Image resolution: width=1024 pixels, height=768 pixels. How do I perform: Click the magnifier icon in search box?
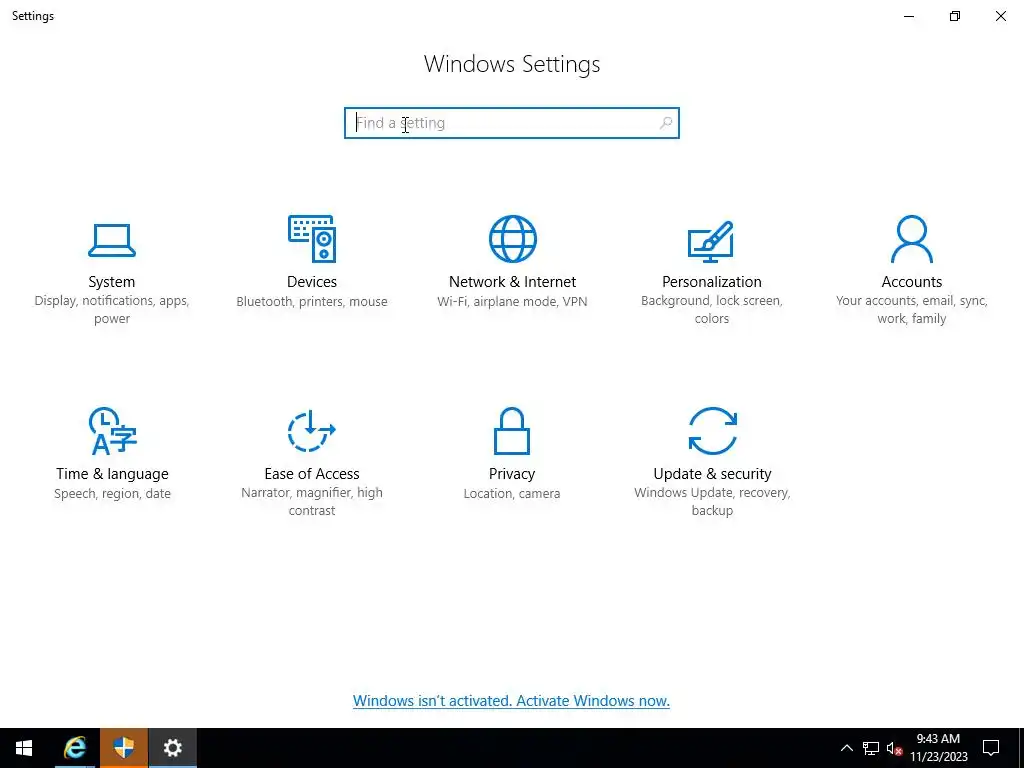pos(665,123)
